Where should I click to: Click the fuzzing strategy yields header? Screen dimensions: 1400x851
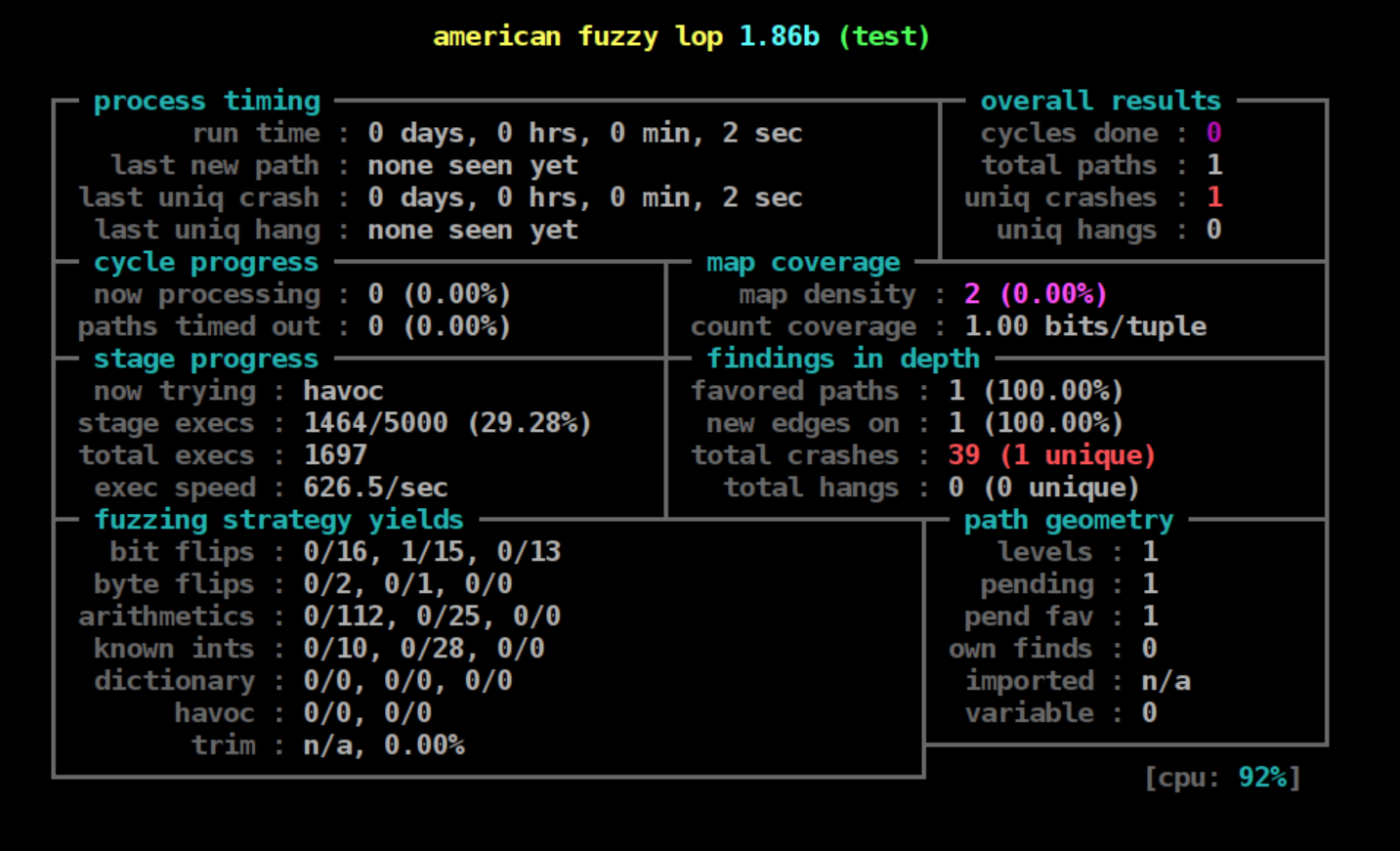[x=278, y=520]
